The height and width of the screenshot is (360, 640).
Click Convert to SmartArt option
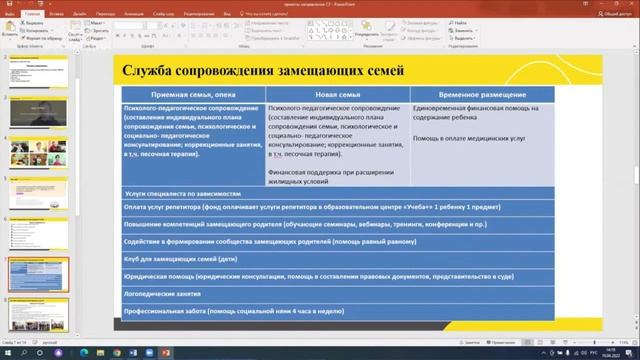tap(273, 38)
